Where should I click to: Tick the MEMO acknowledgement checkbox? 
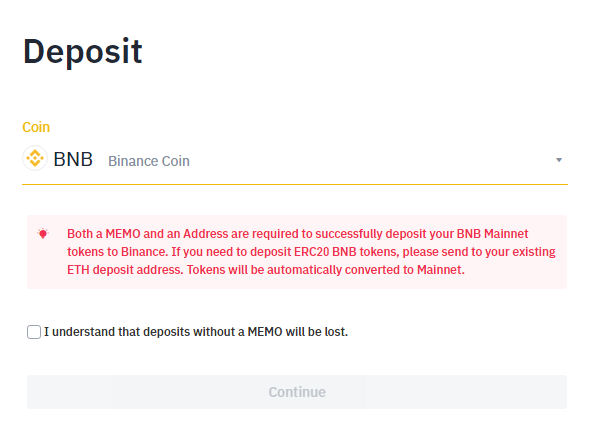34,332
